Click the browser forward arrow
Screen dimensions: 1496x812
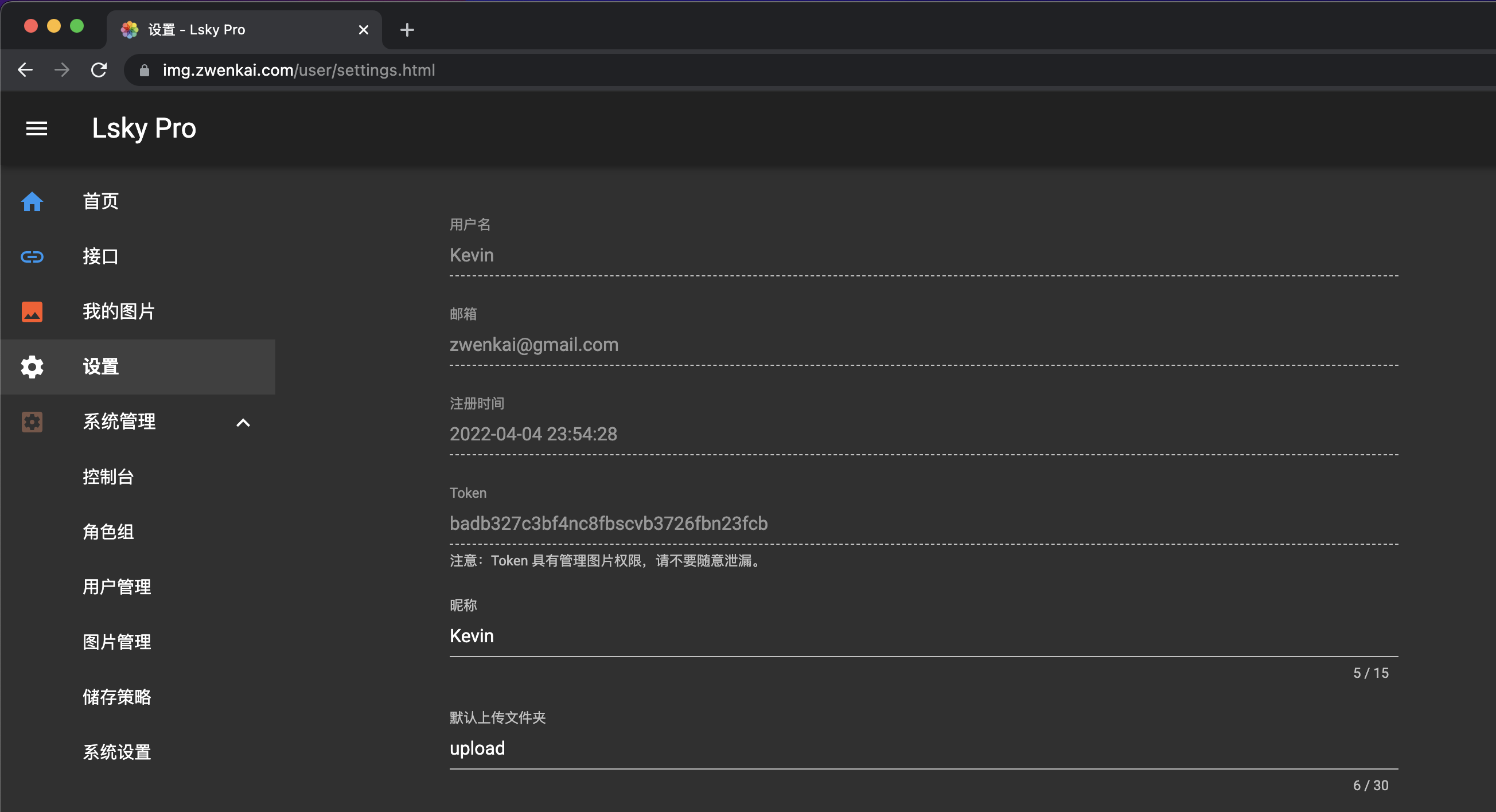pos(61,70)
